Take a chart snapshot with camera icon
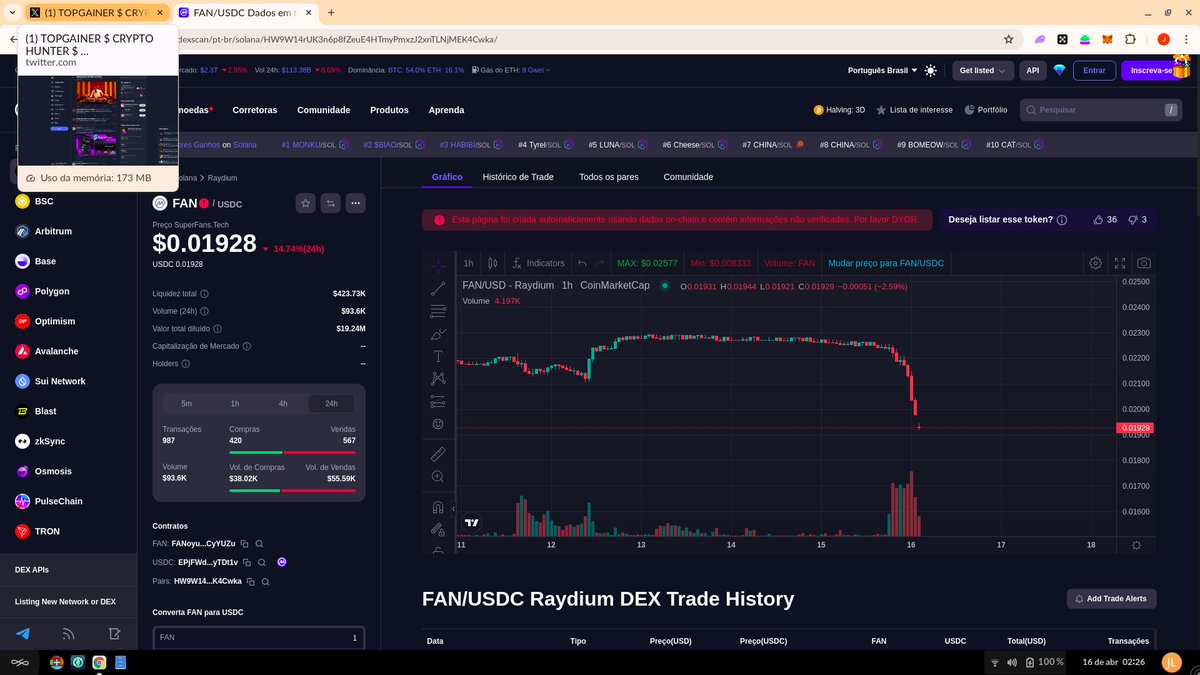 pos(1144,263)
